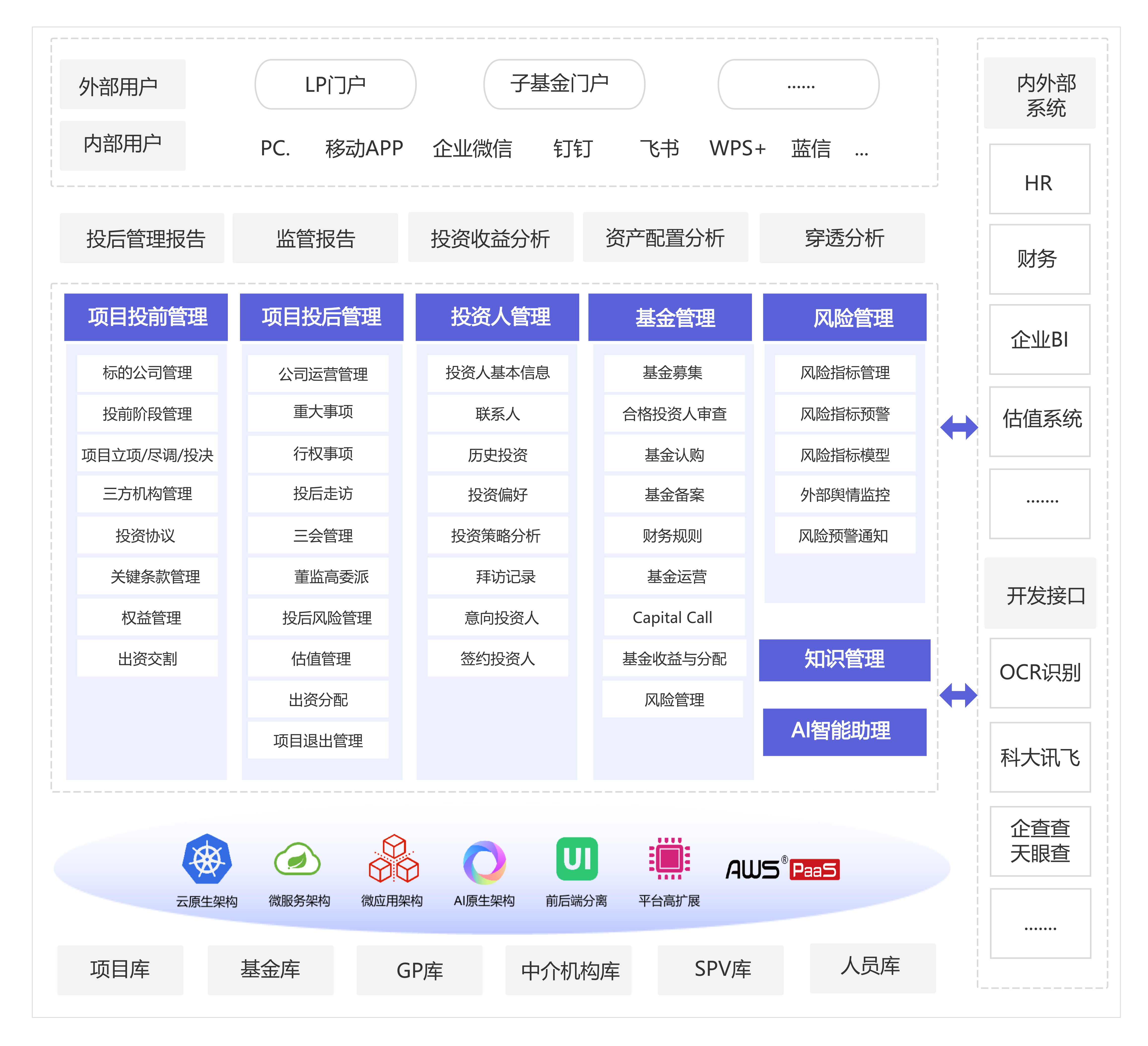Click the 蓝信 channel label
The height and width of the screenshot is (1046, 1148).
click(811, 149)
